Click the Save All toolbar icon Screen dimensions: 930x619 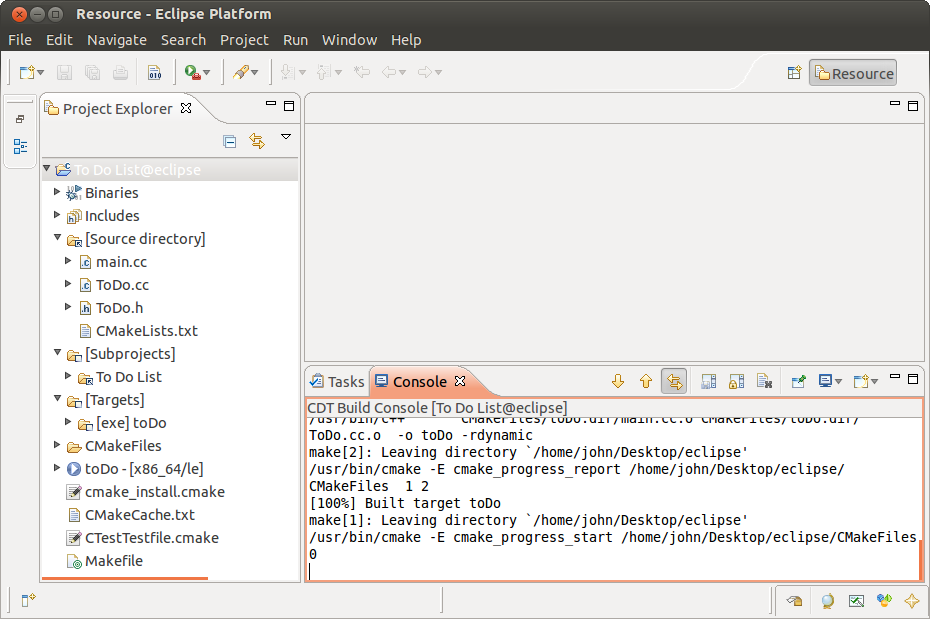click(x=93, y=72)
